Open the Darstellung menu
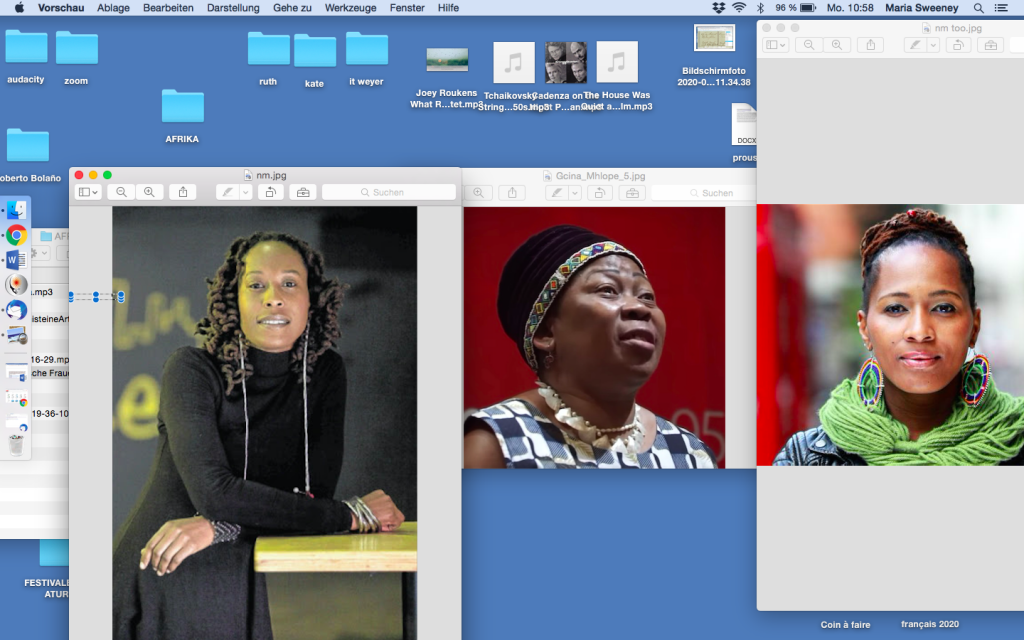Screen dimensions: 1024x640 point(233,8)
